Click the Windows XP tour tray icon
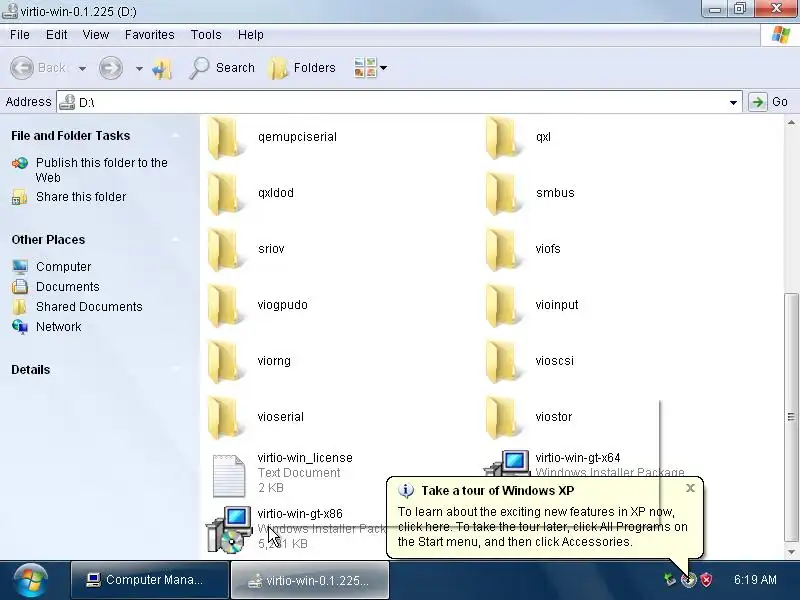The image size is (800, 600). [689, 580]
